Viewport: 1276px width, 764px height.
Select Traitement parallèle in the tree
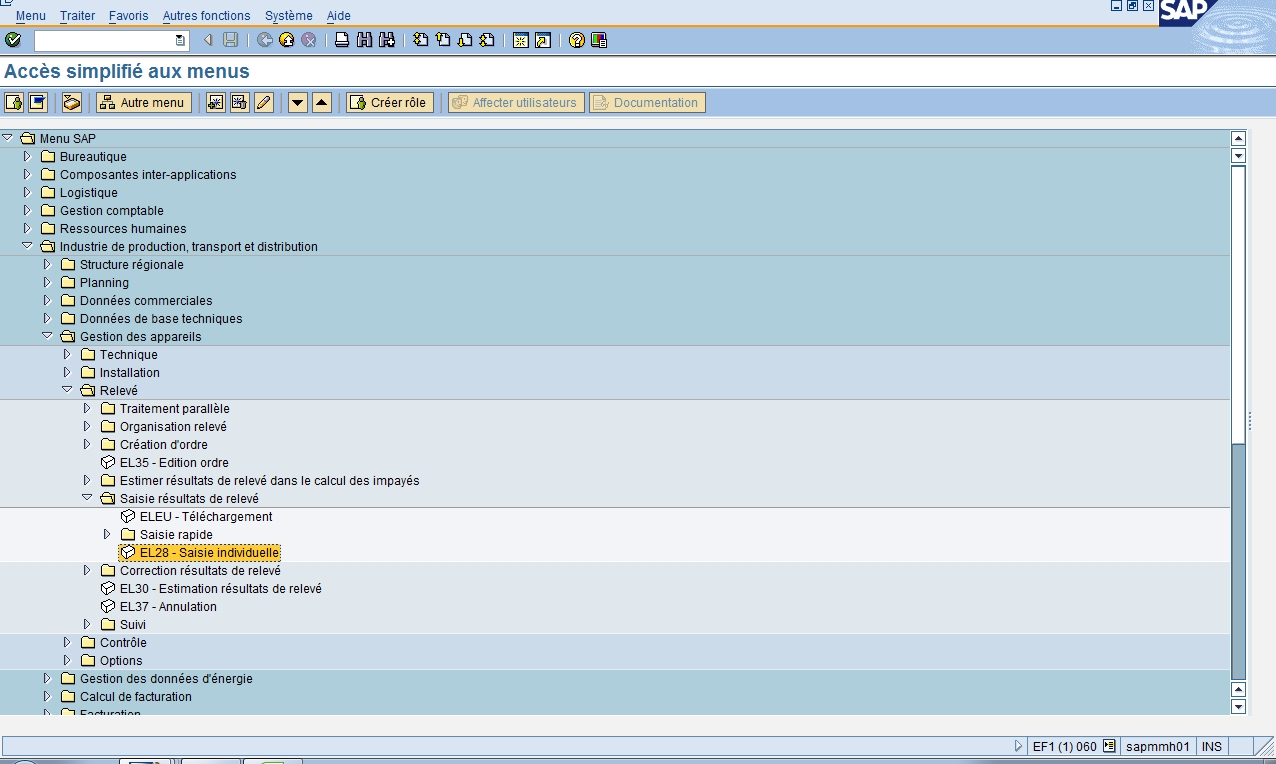click(175, 409)
